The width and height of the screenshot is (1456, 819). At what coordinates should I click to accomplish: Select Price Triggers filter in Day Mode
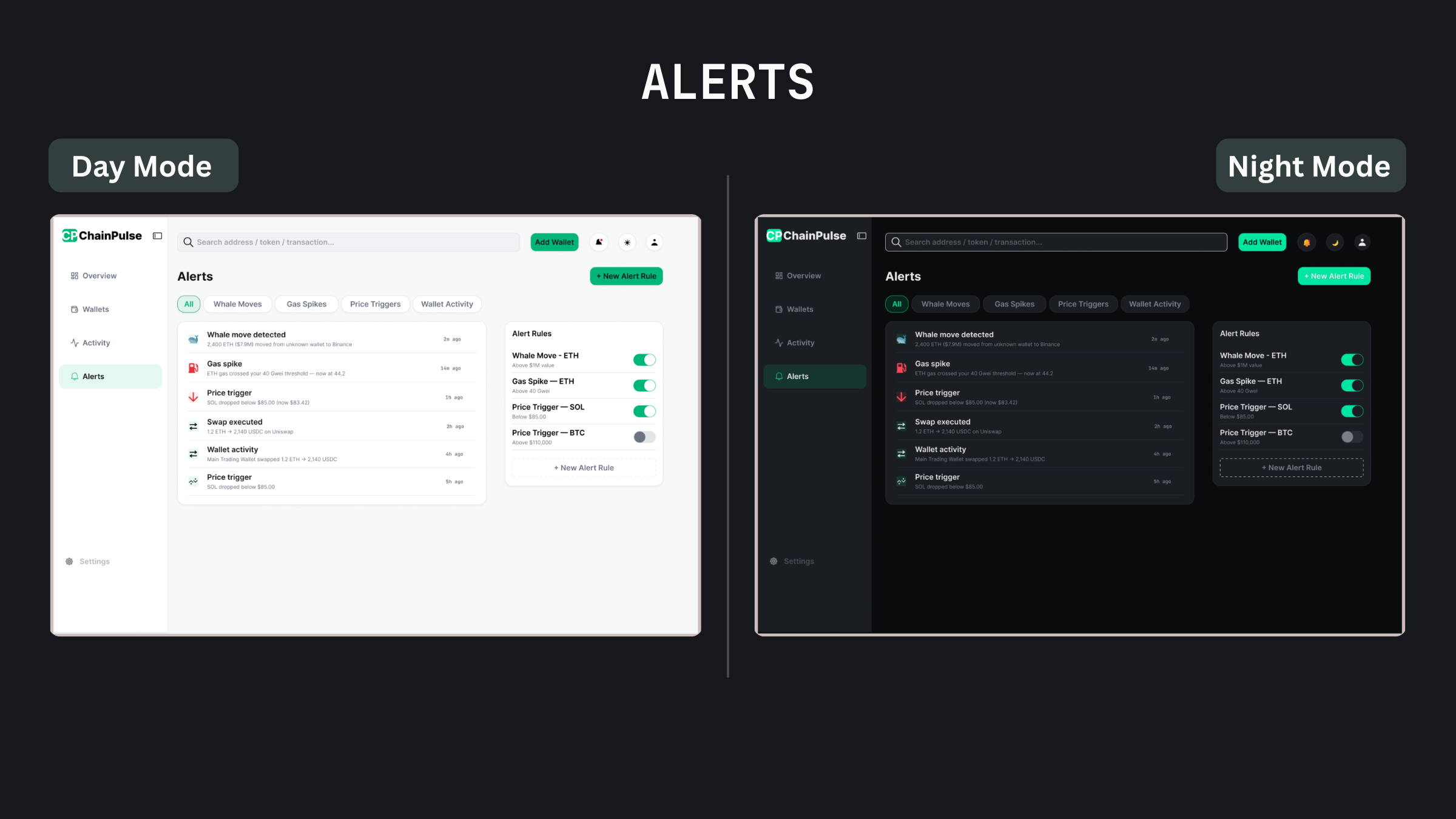pos(376,304)
